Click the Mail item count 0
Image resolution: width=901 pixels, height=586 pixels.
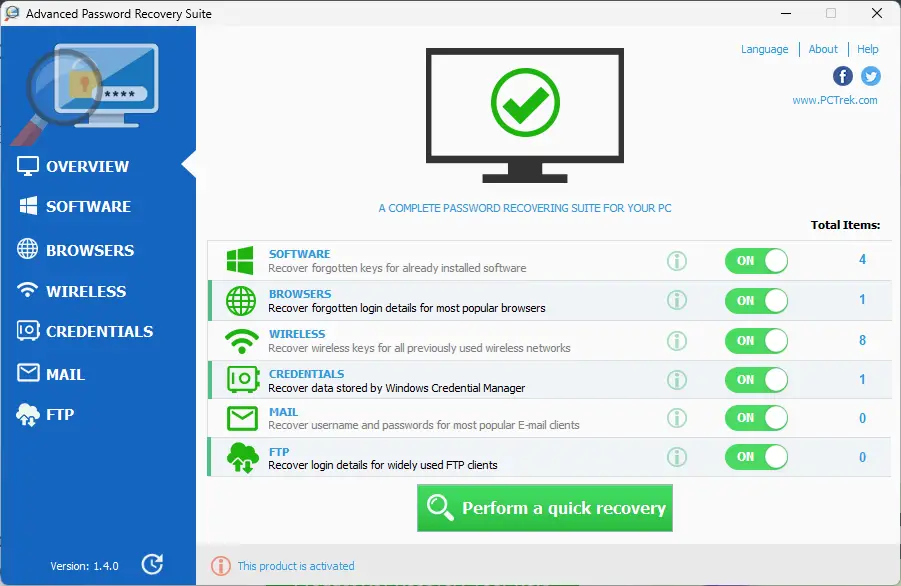[862, 418]
